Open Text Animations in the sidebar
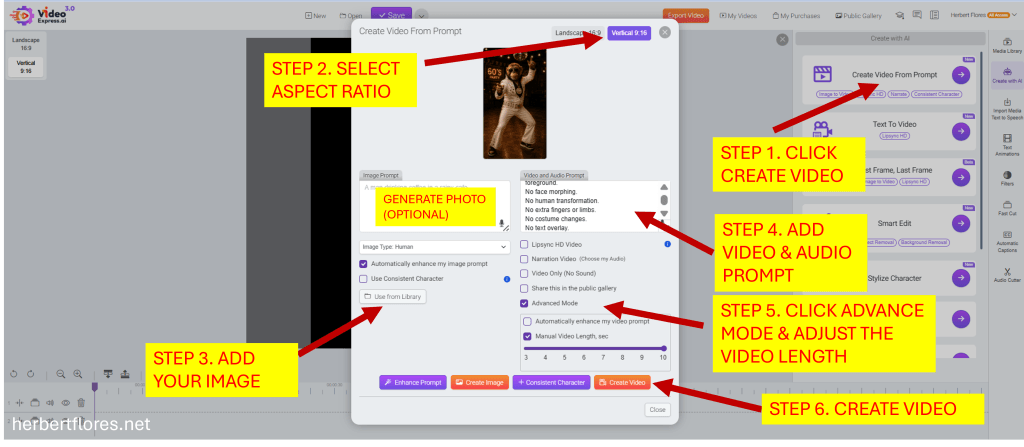The width and height of the screenshot is (1024, 447). tap(1007, 144)
